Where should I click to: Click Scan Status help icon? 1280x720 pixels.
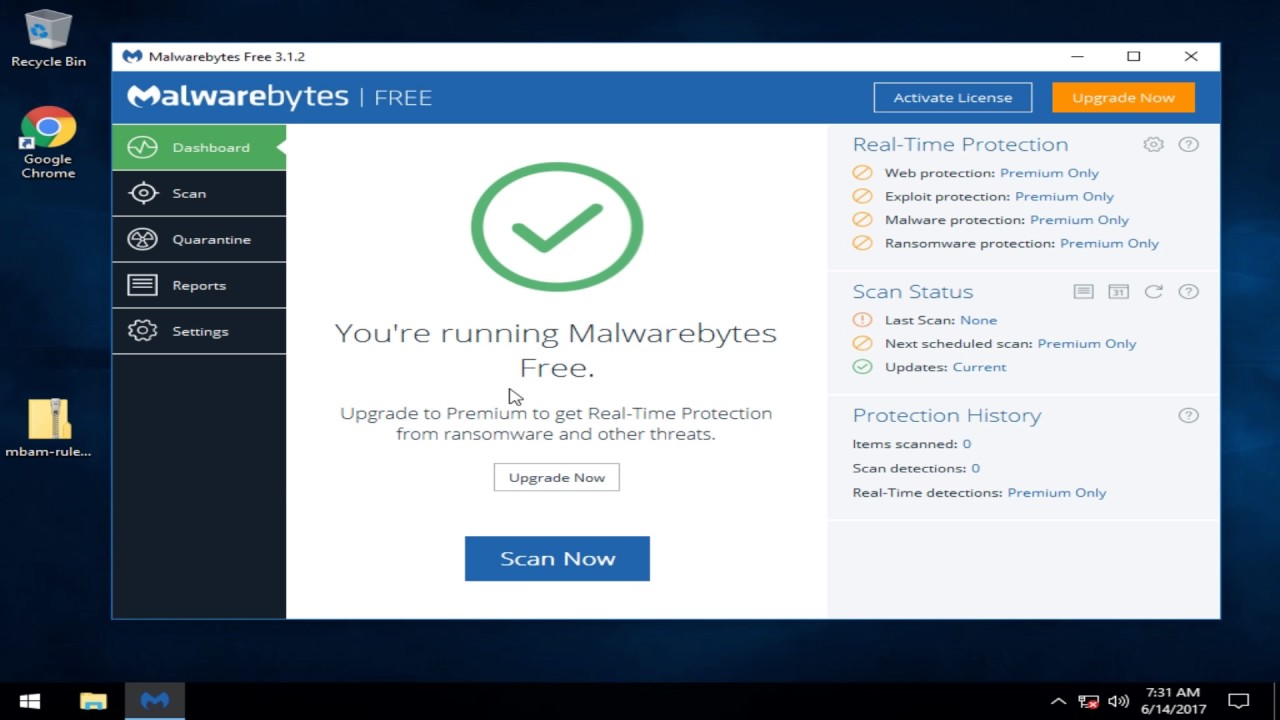click(1188, 291)
